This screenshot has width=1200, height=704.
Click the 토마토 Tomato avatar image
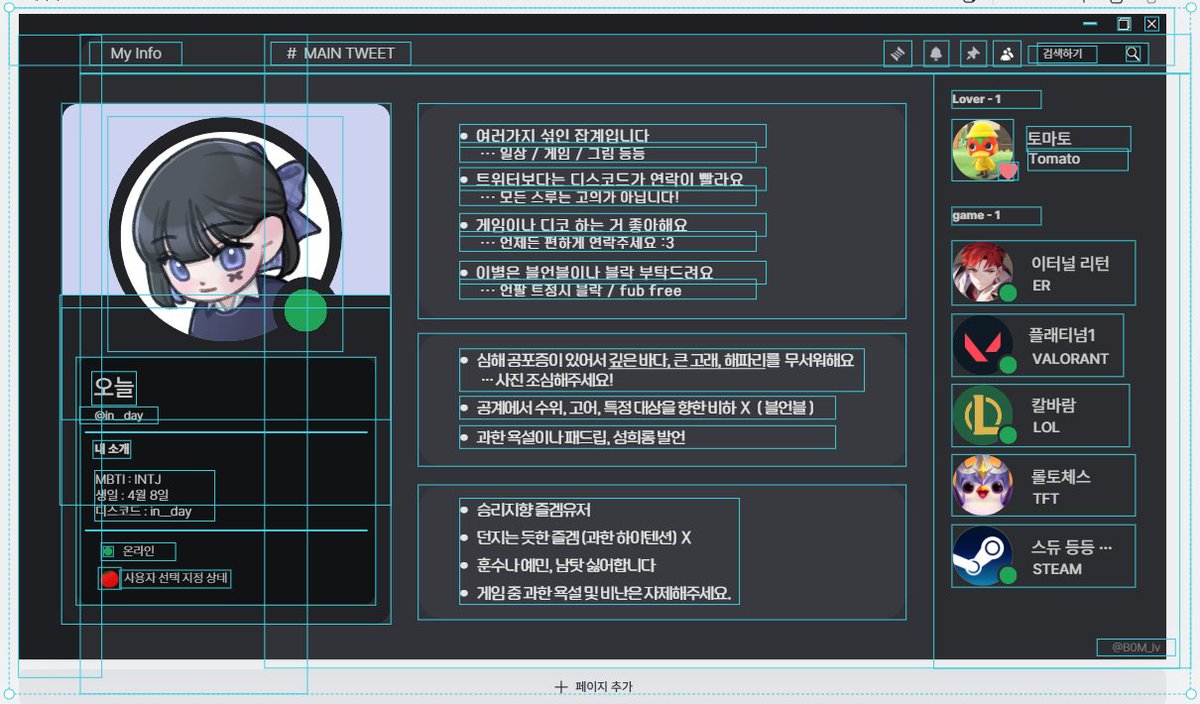982,150
